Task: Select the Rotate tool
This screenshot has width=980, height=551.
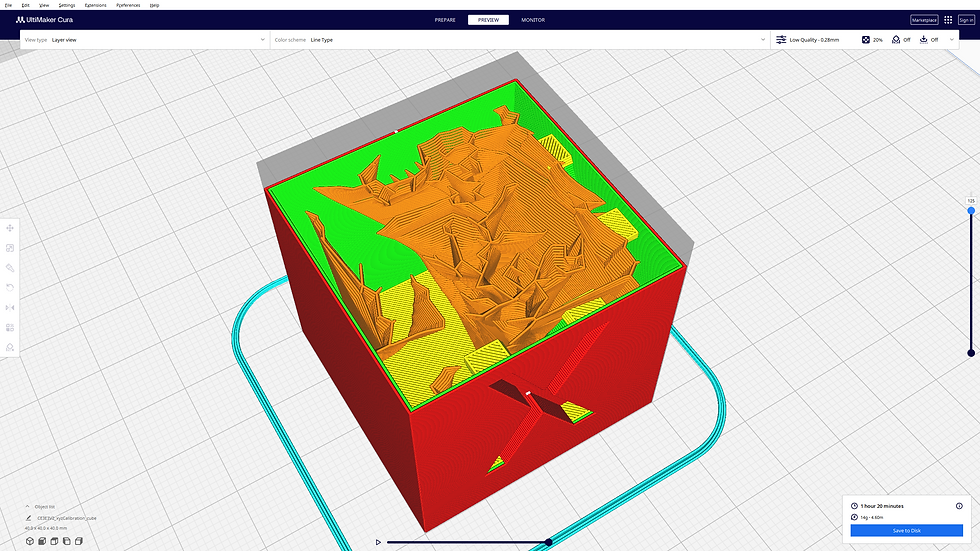Action: (10, 287)
